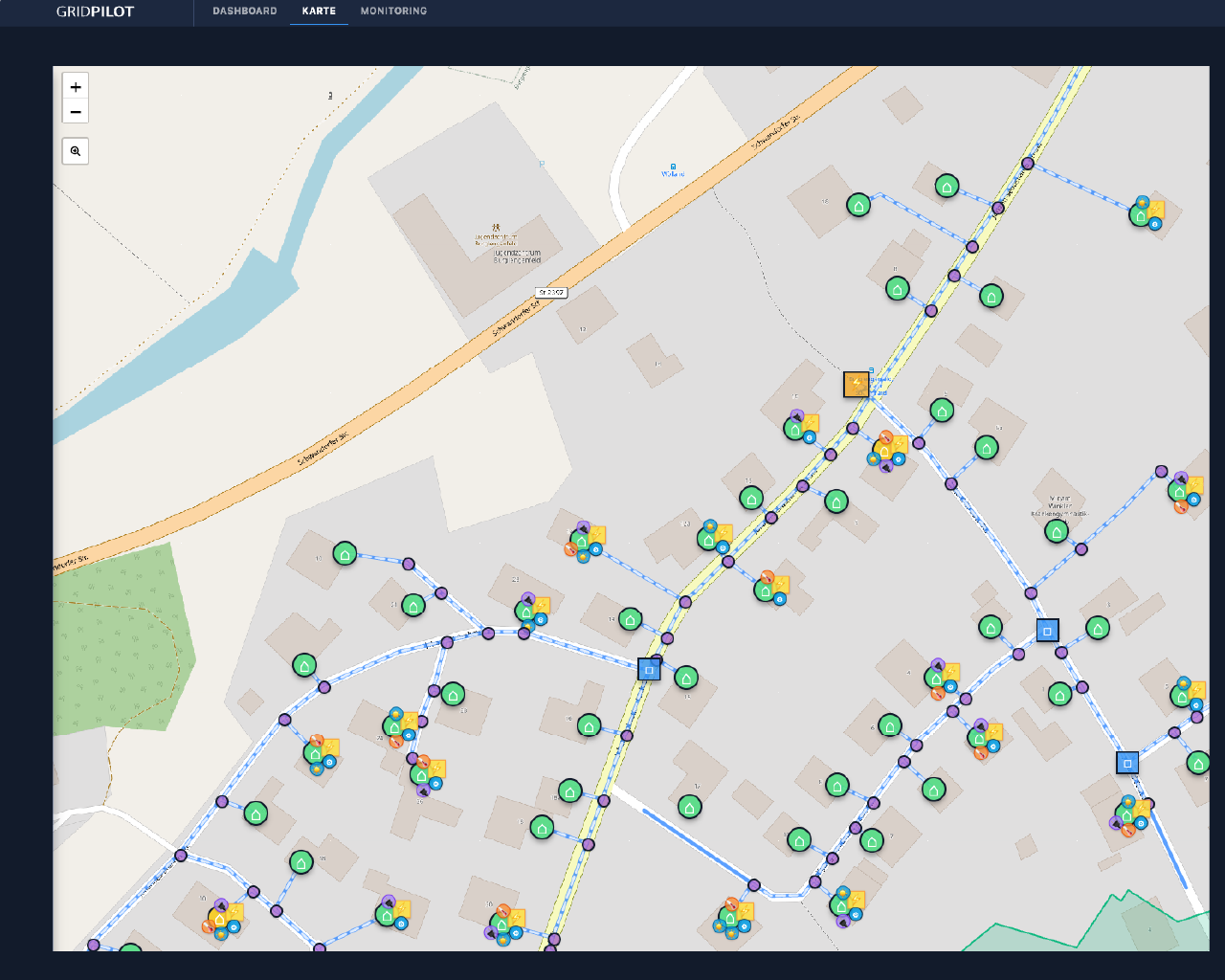Select yellow house node in lower-left map corner

click(x=219, y=919)
